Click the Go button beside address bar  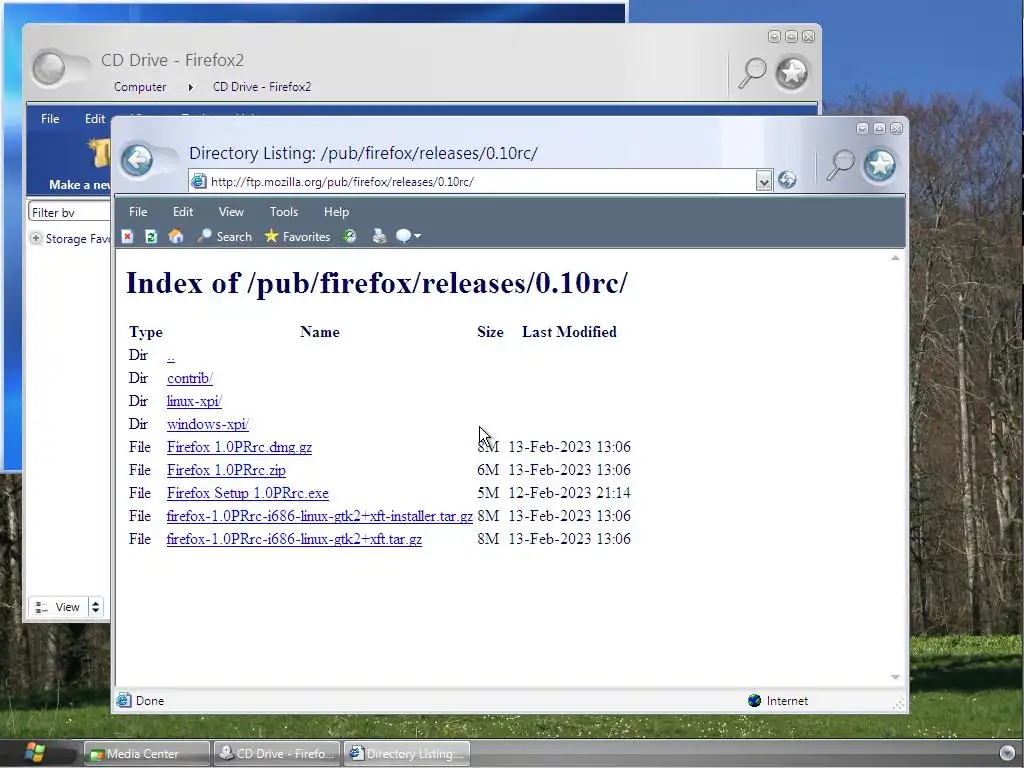coord(787,180)
